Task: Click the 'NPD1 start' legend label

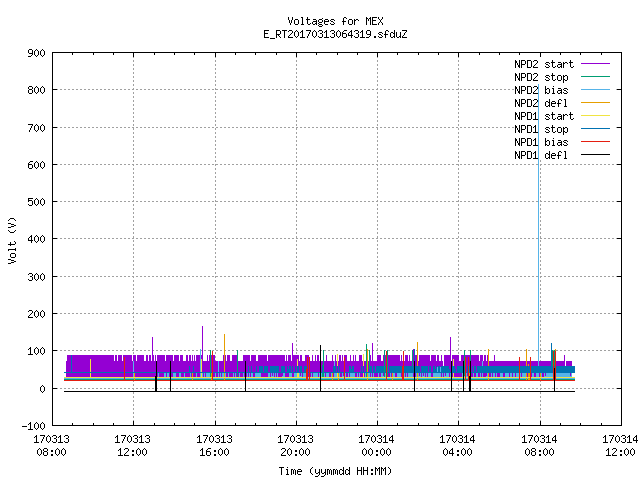Action: click(x=544, y=116)
